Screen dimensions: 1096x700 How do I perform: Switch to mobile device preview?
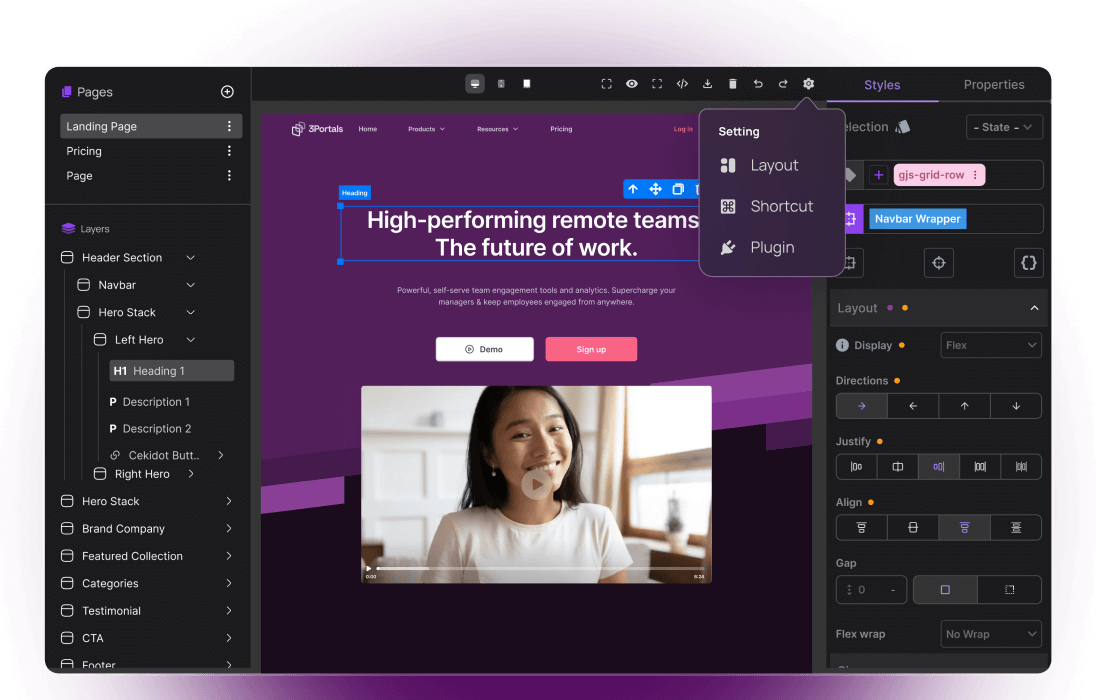click(527, 84)
